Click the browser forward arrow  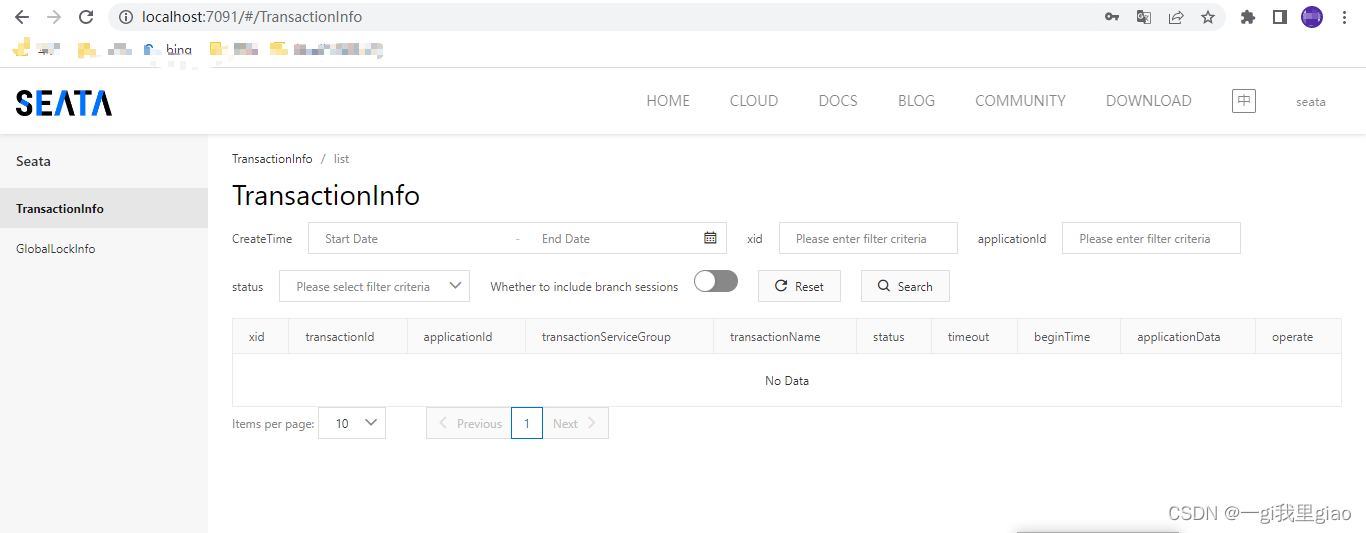tap(54, 17)
